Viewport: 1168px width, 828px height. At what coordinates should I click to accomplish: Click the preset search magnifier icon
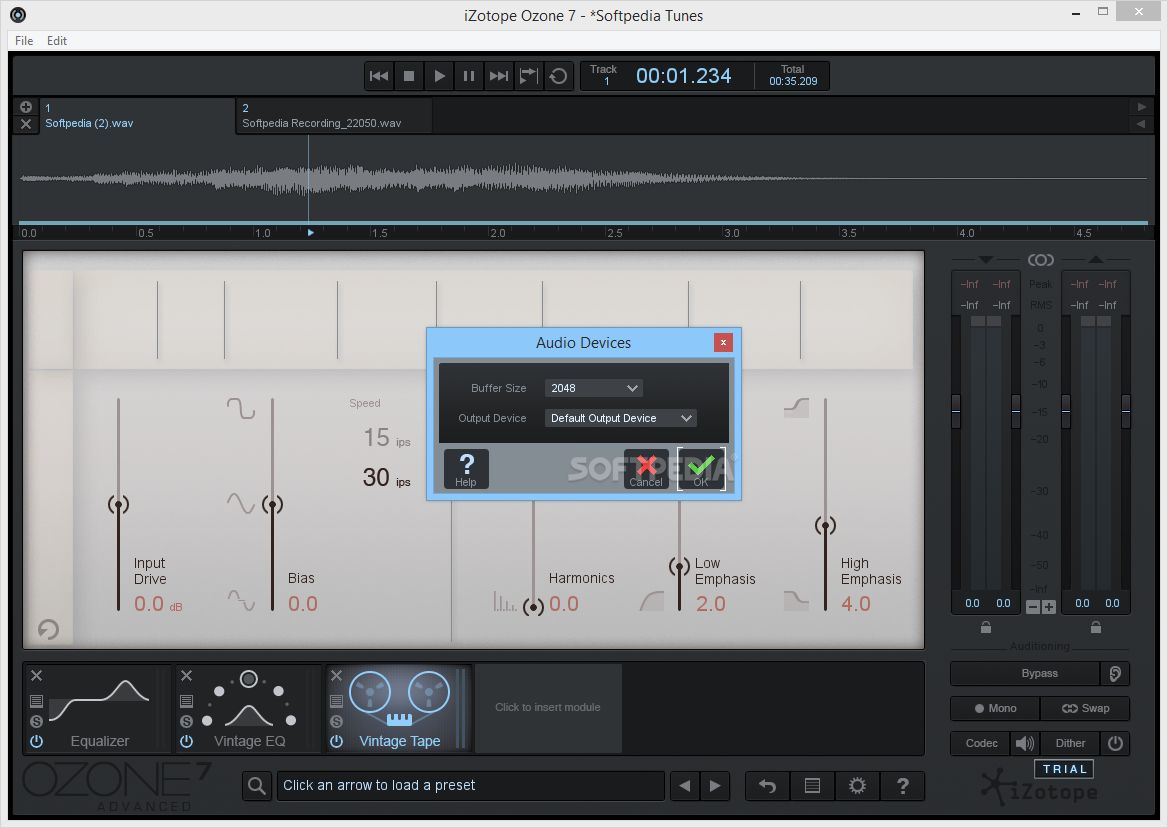click(257, 786)
